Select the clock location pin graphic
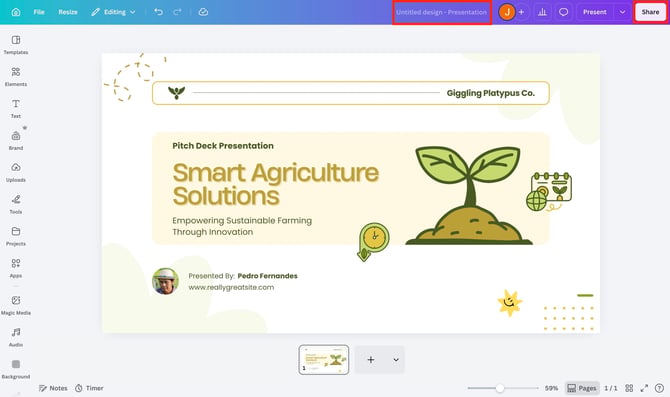The width and height of the screenshot is (670, 397). 373,241
